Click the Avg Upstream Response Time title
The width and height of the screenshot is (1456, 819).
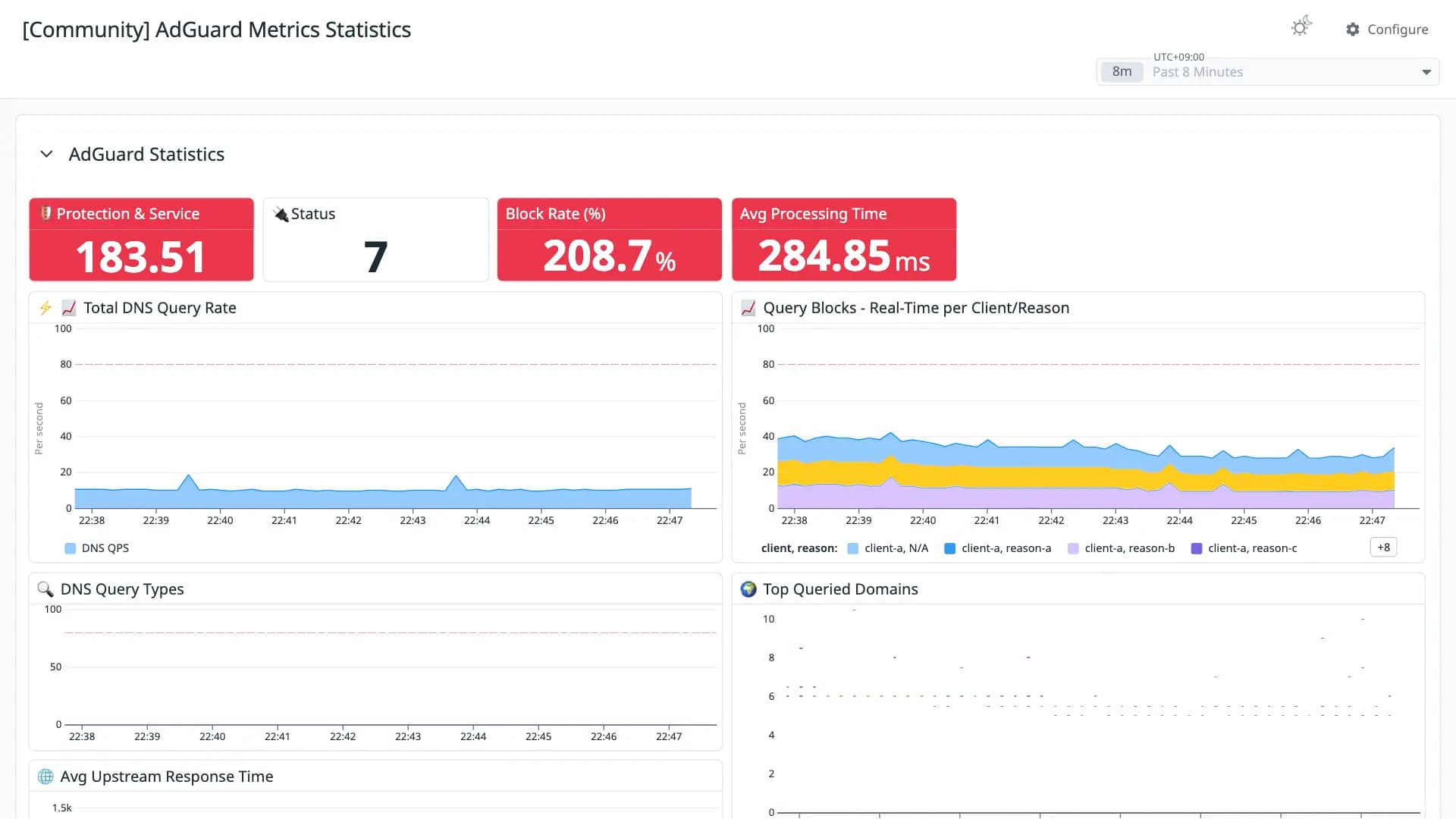point(167,777)
